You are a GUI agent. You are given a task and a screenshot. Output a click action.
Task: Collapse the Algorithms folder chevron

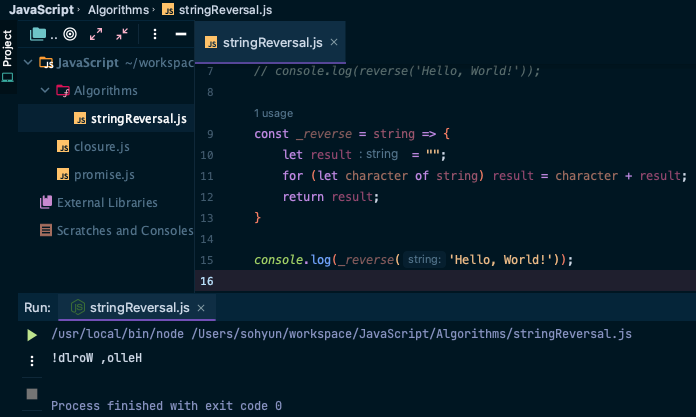pos(45,90)
